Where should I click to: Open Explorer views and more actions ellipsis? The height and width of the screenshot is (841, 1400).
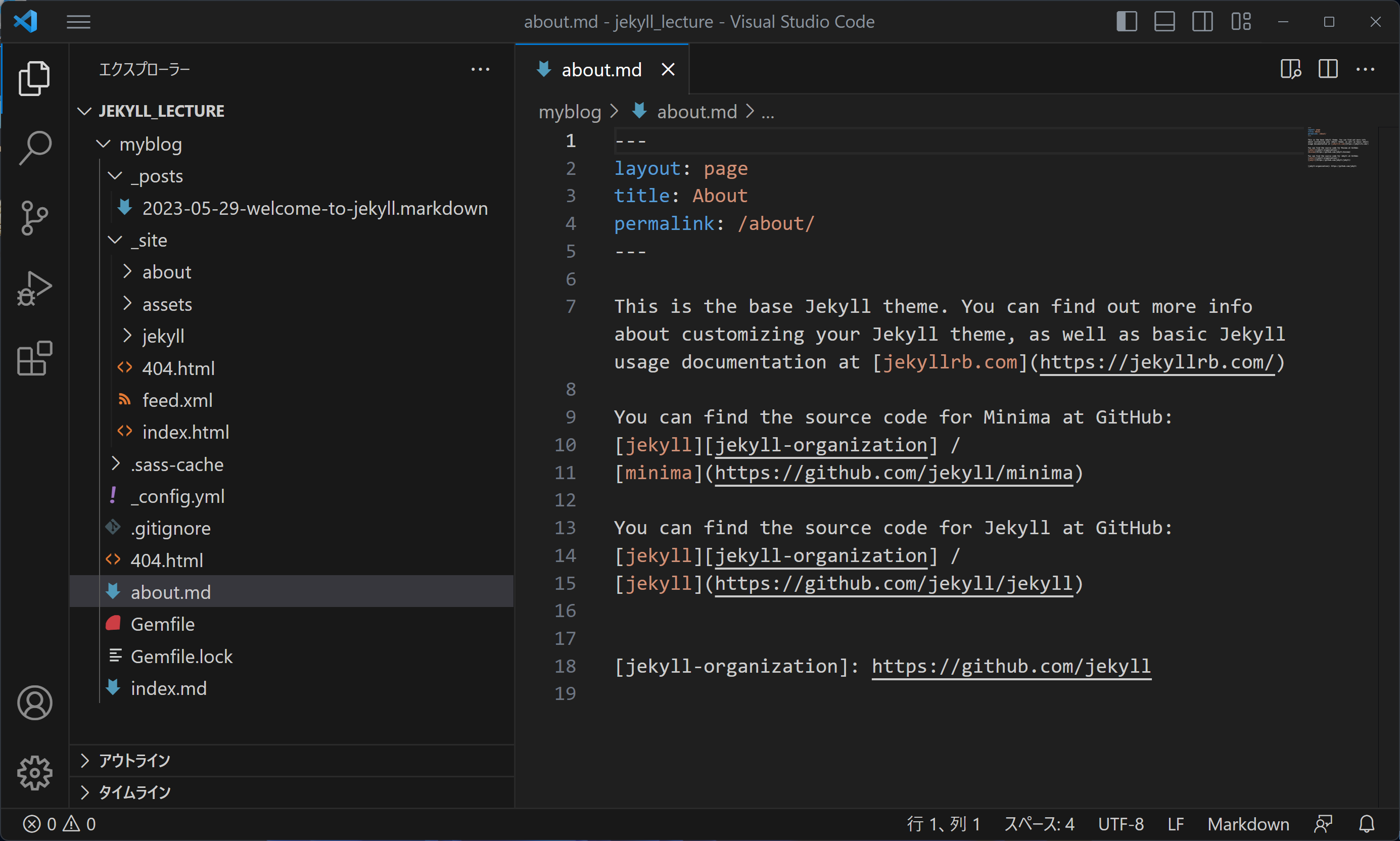pyautogui.click(x=481, y=69)
